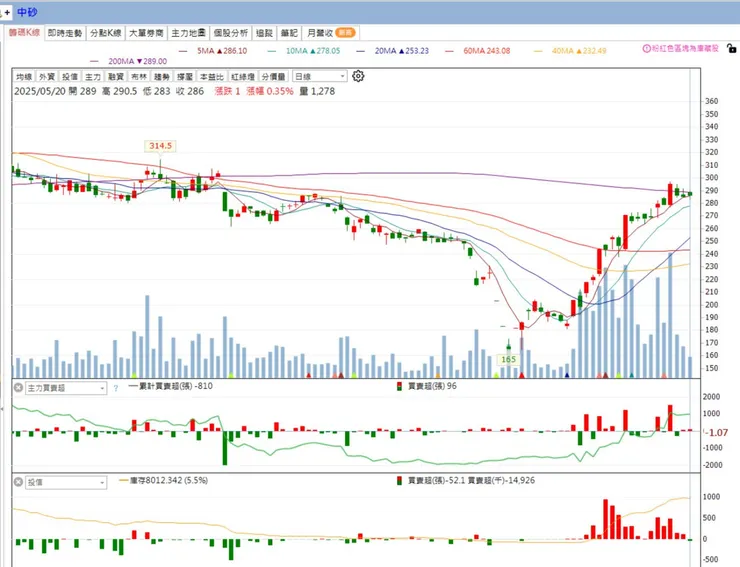This screenshot has width=740, height=567.
Task: Click the 庫存8012.342 (5.5%) legend
Action: coord(164,481)
